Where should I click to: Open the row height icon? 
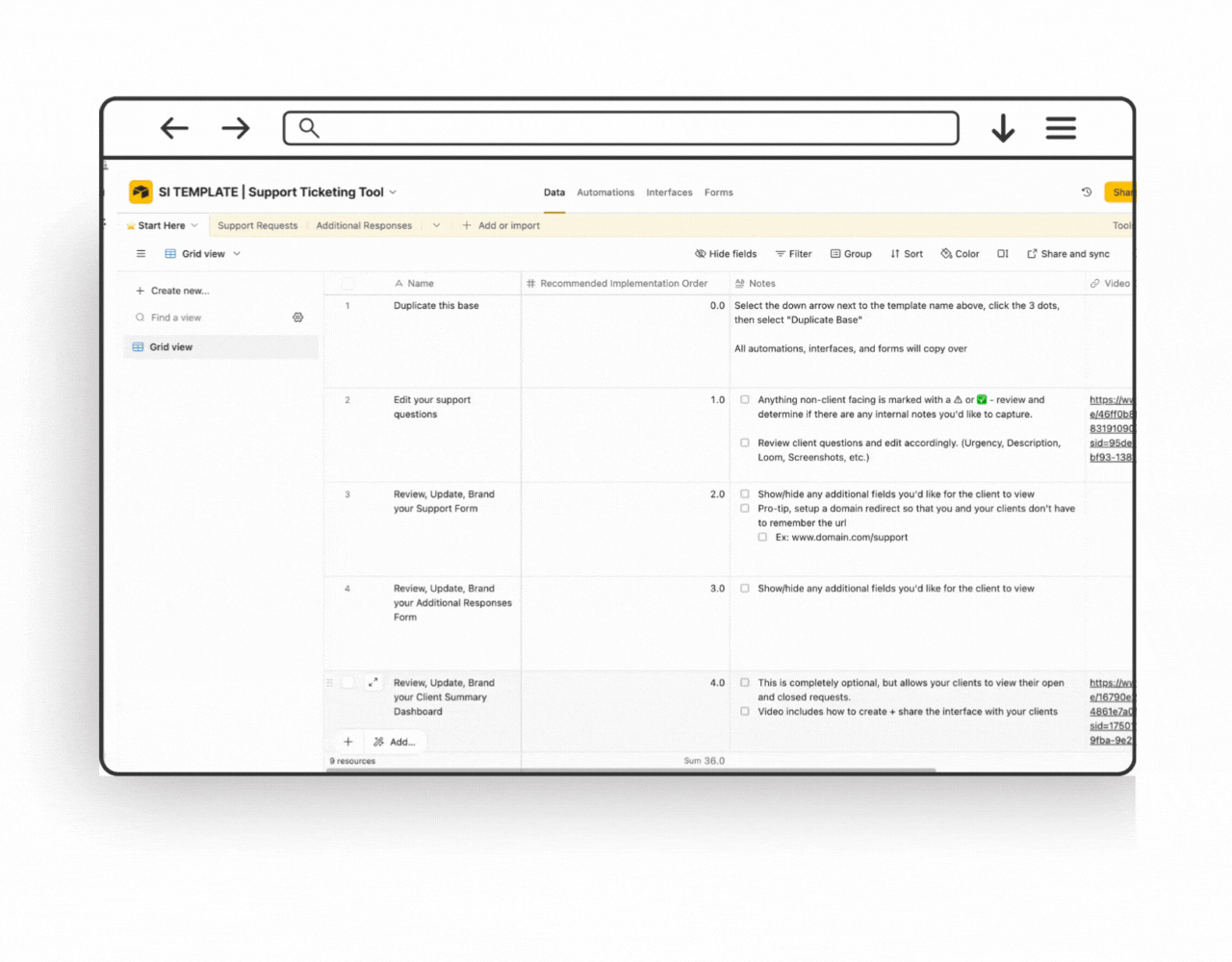(x=1003, y=254)
